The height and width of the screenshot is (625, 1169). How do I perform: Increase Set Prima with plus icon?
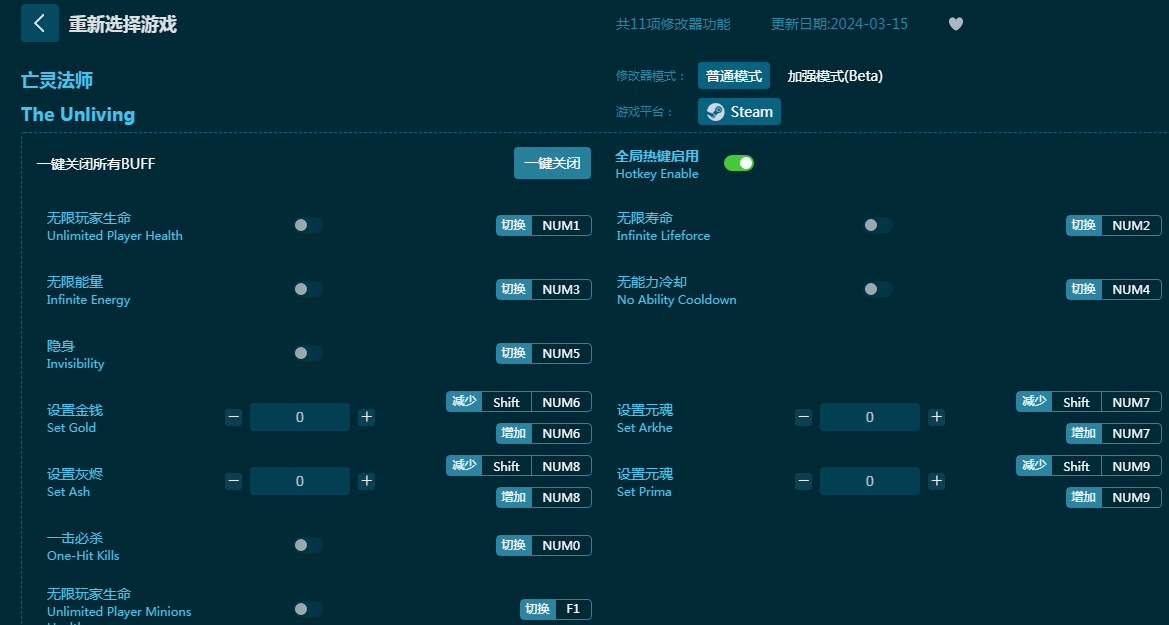click(x=936, y=481)
